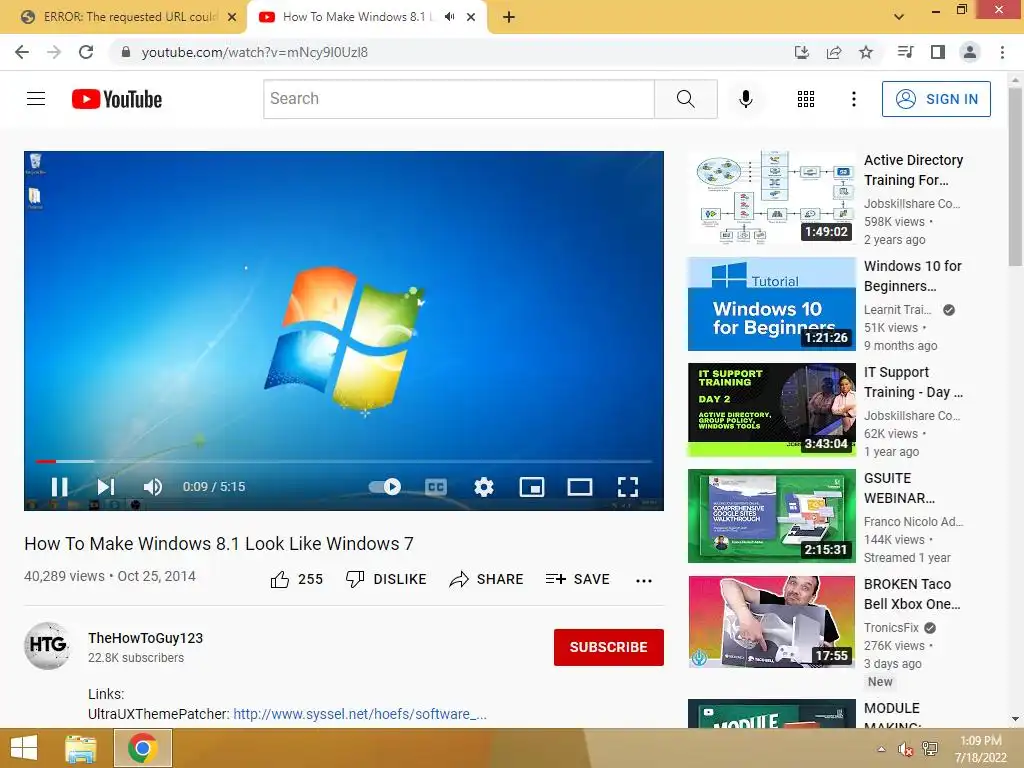Open video player settings gear
Image resolution: width=1024 pixels, height=768 pixels.
tap(484, 487)
